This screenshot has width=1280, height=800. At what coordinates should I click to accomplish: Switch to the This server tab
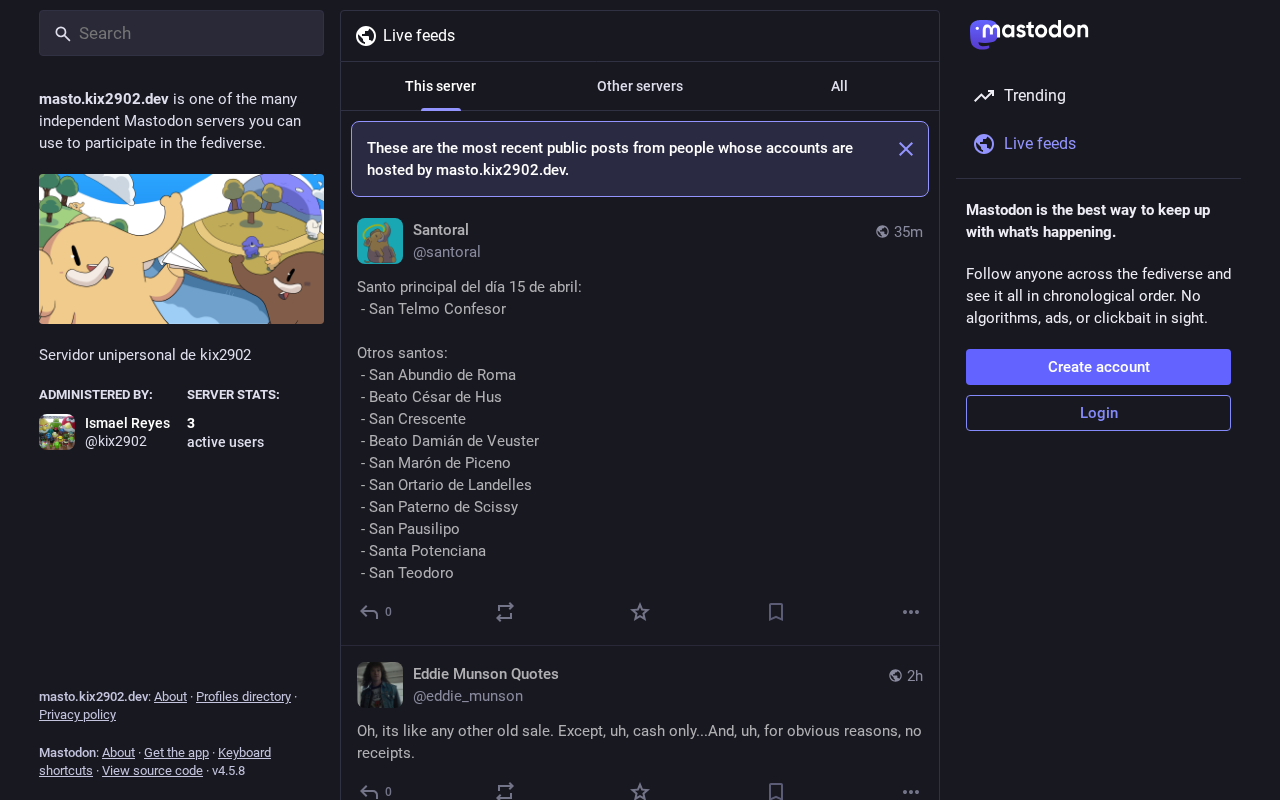click(x=440, y=86)
